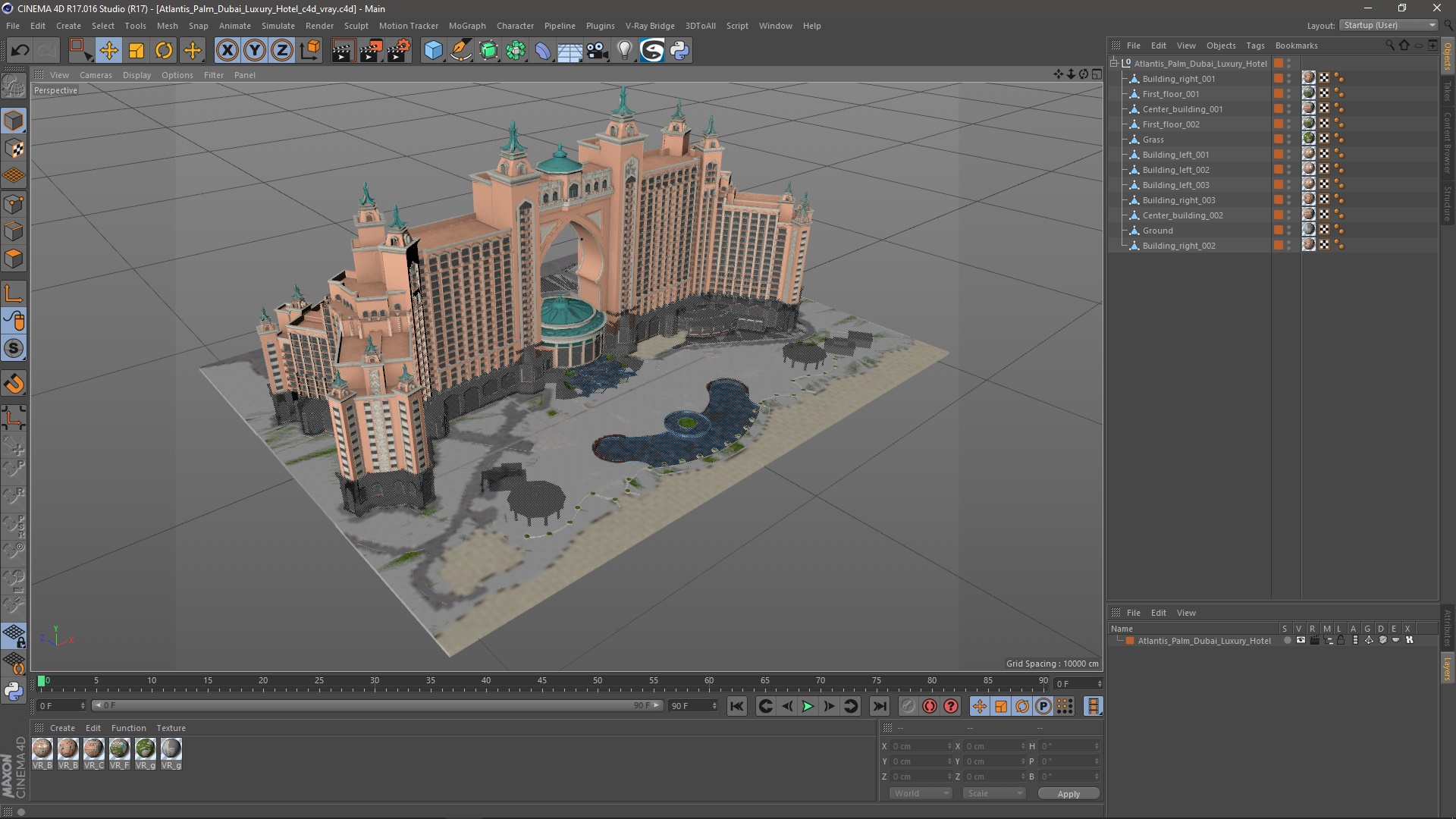The width and height of the screenshot is (1456, 819).
Task: Select the Rotate tool
Action: 164,51
